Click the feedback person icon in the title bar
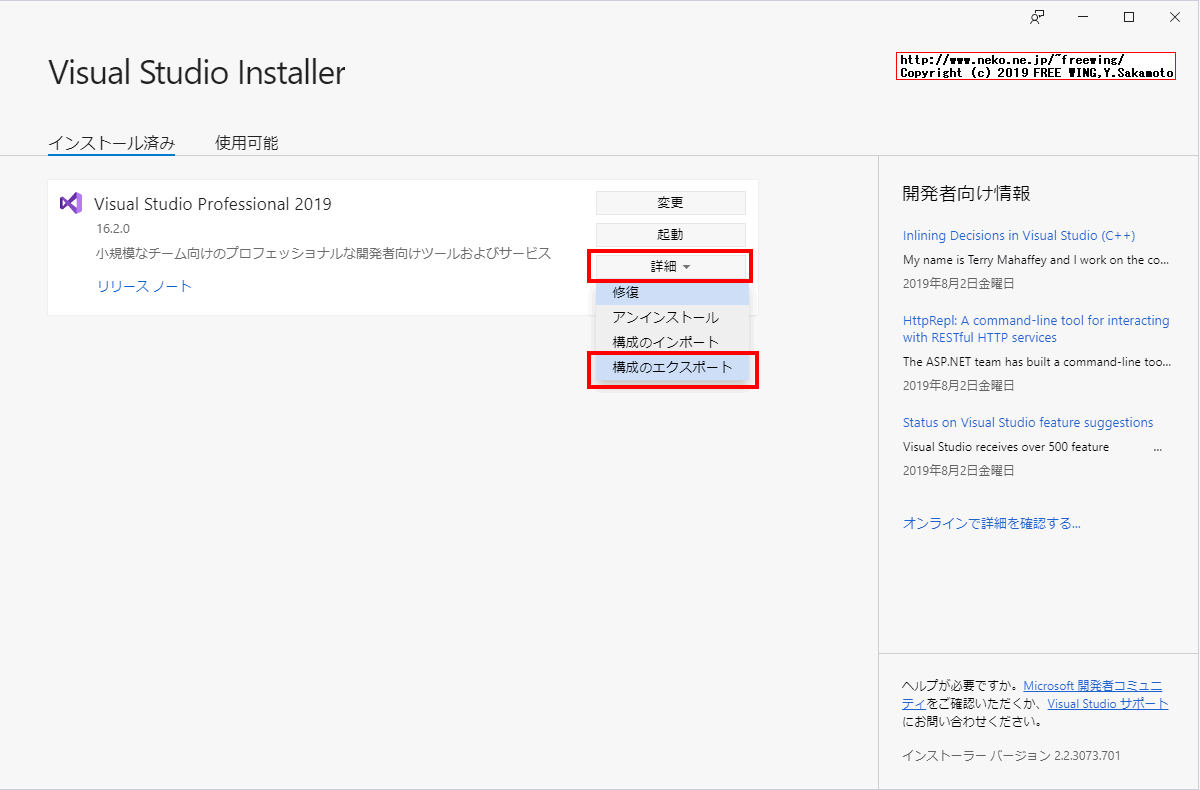 tap(1037, 16)
